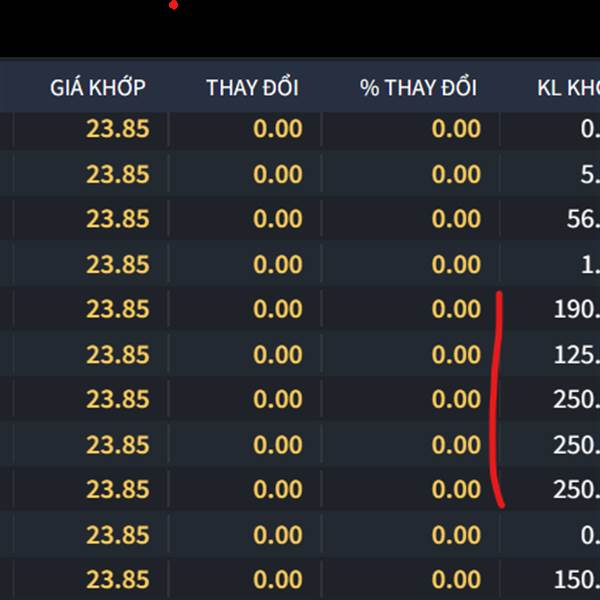Sort by the GIÁ KHỚP column header
This screenshot has width=600, height=600.
(x=97, y=87)
